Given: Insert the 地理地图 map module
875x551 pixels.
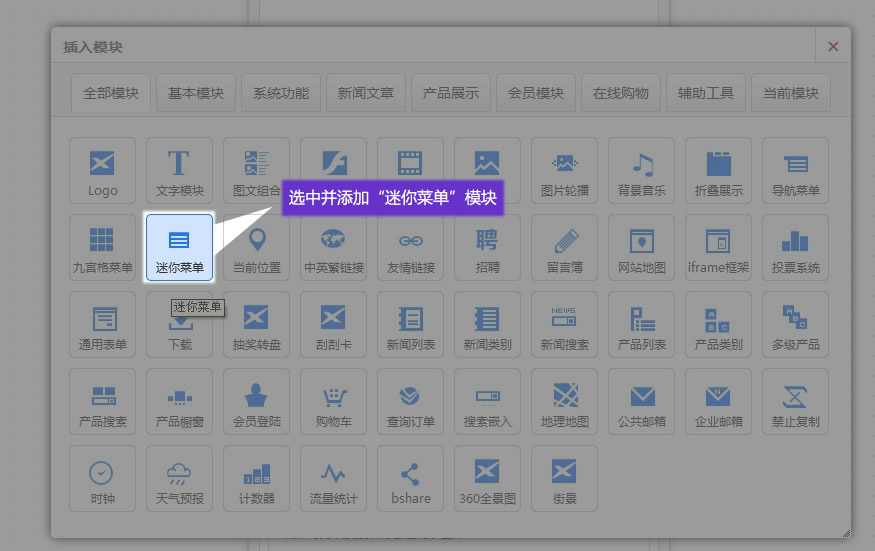Looking at the screenshot, I should pyautogui.click(x=564, y=401).
